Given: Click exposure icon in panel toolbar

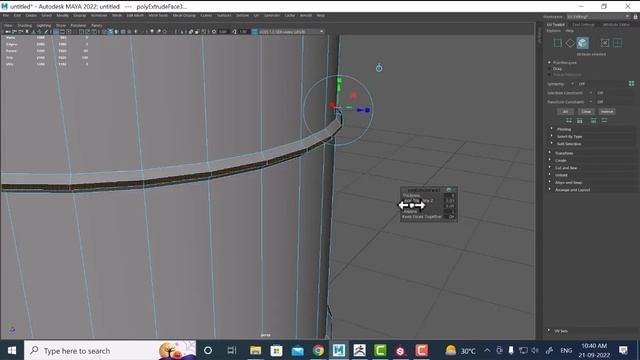Looking at the screenshot, I should coord(214,31).
